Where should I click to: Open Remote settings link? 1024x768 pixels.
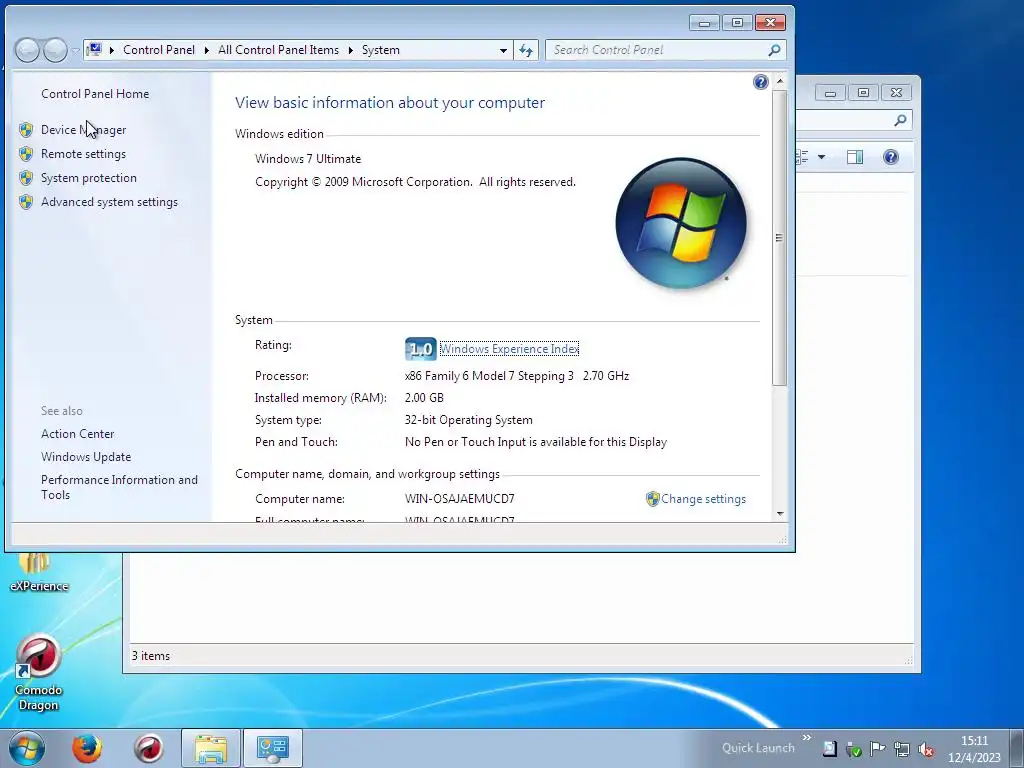[83, 154]
